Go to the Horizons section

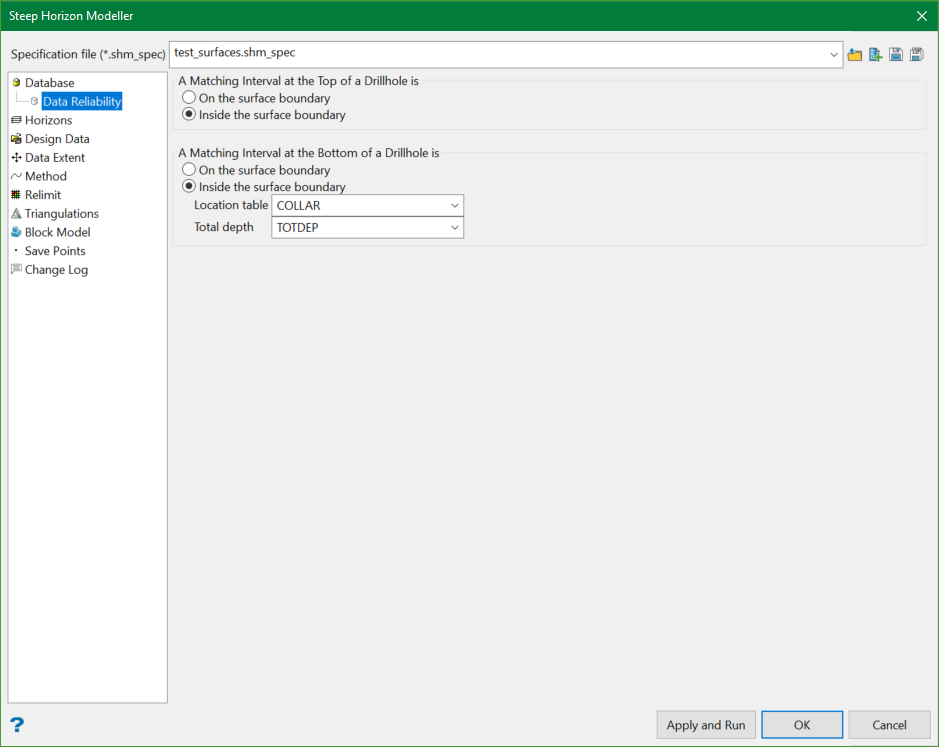[48, 120]
